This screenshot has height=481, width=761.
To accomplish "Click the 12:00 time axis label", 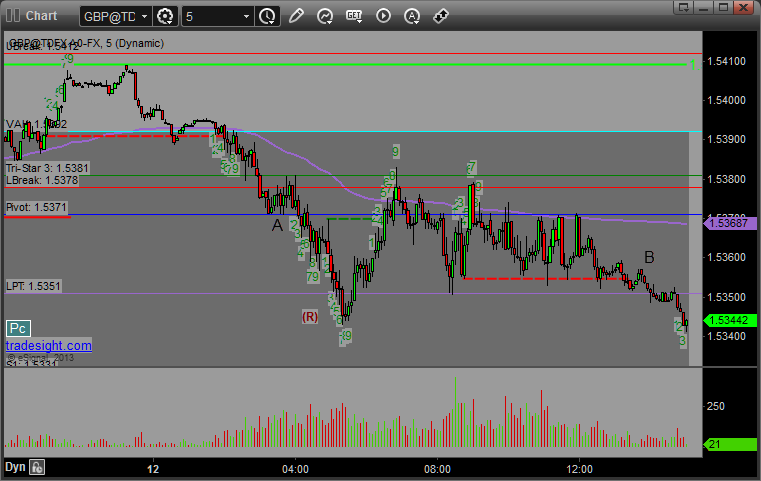I will (579, 469).
